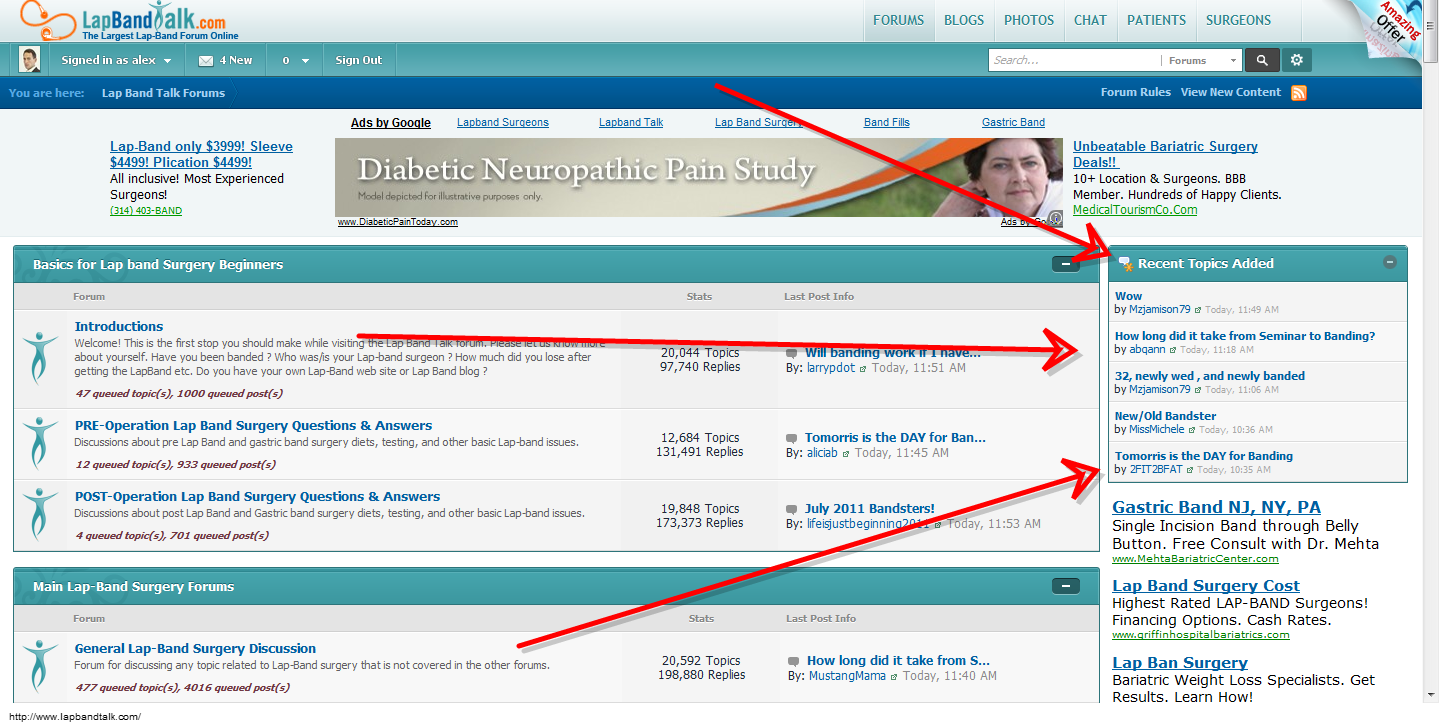Click the profile icon next to abqann
Screen dimensions: 1439x723
[1173, 351]
